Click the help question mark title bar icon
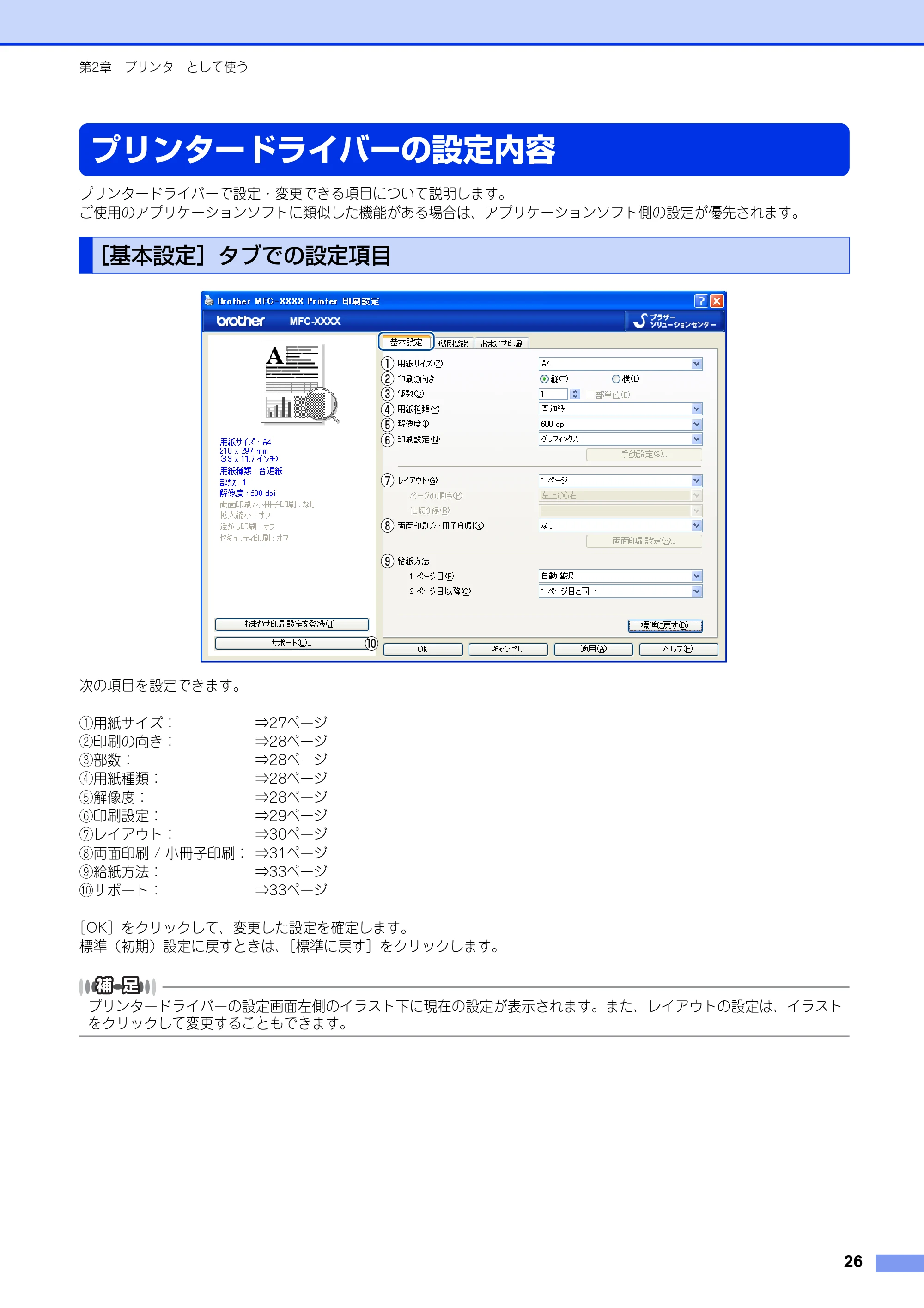The height and width of the screenshot is (1308, 924). point(701,301)
